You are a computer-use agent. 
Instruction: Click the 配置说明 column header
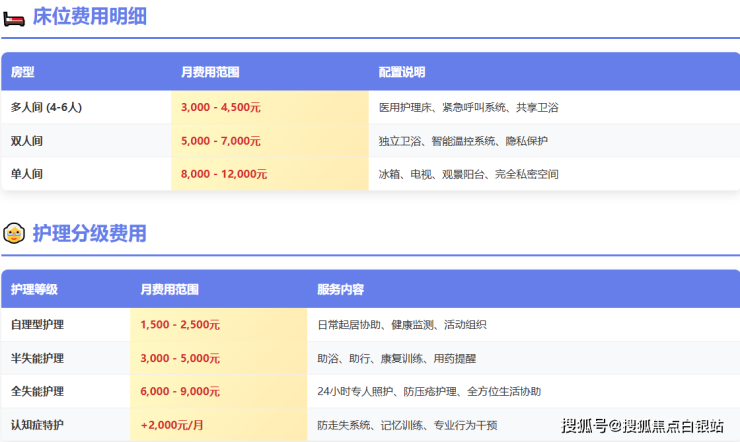402,72
